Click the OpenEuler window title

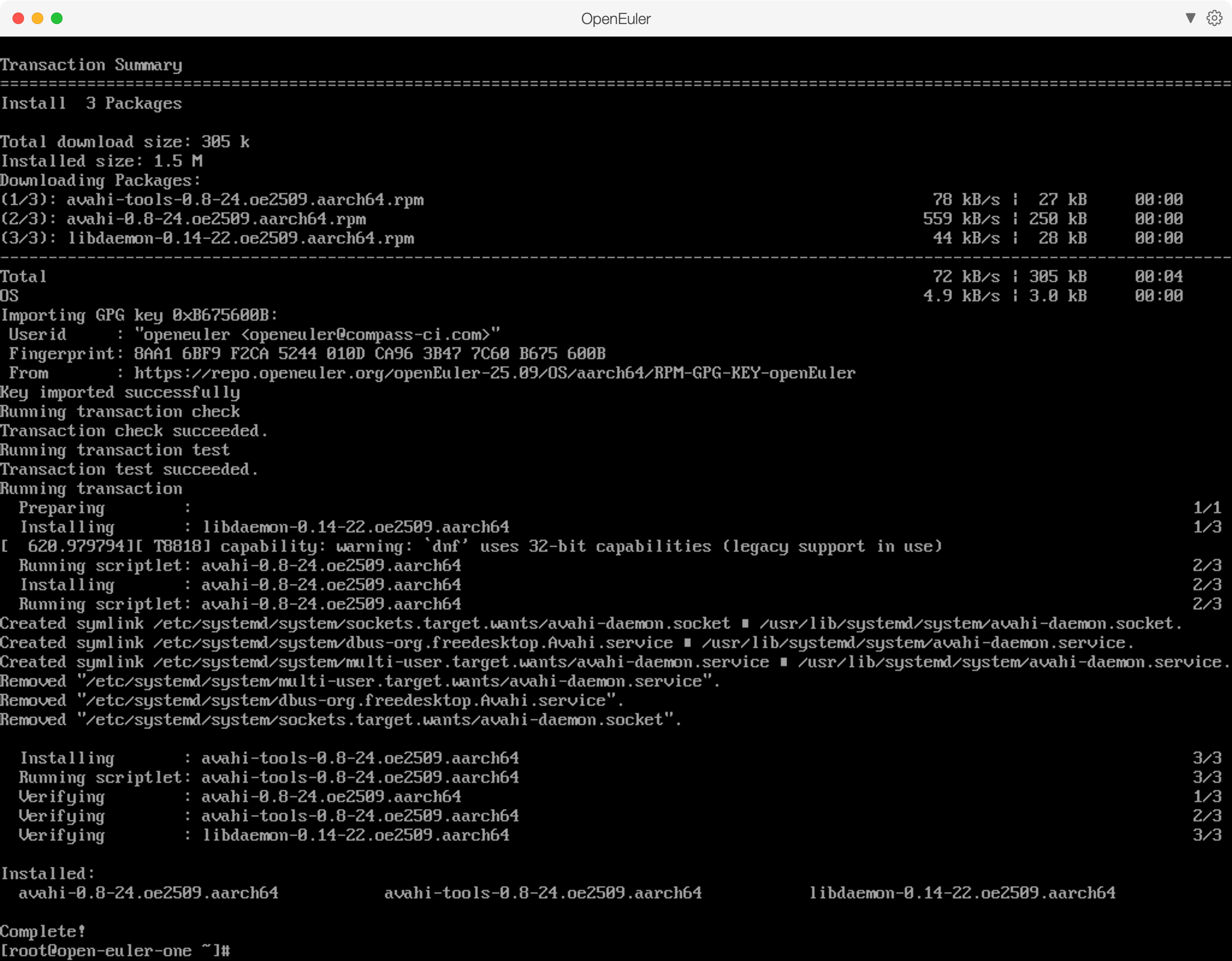click(616, 19)
